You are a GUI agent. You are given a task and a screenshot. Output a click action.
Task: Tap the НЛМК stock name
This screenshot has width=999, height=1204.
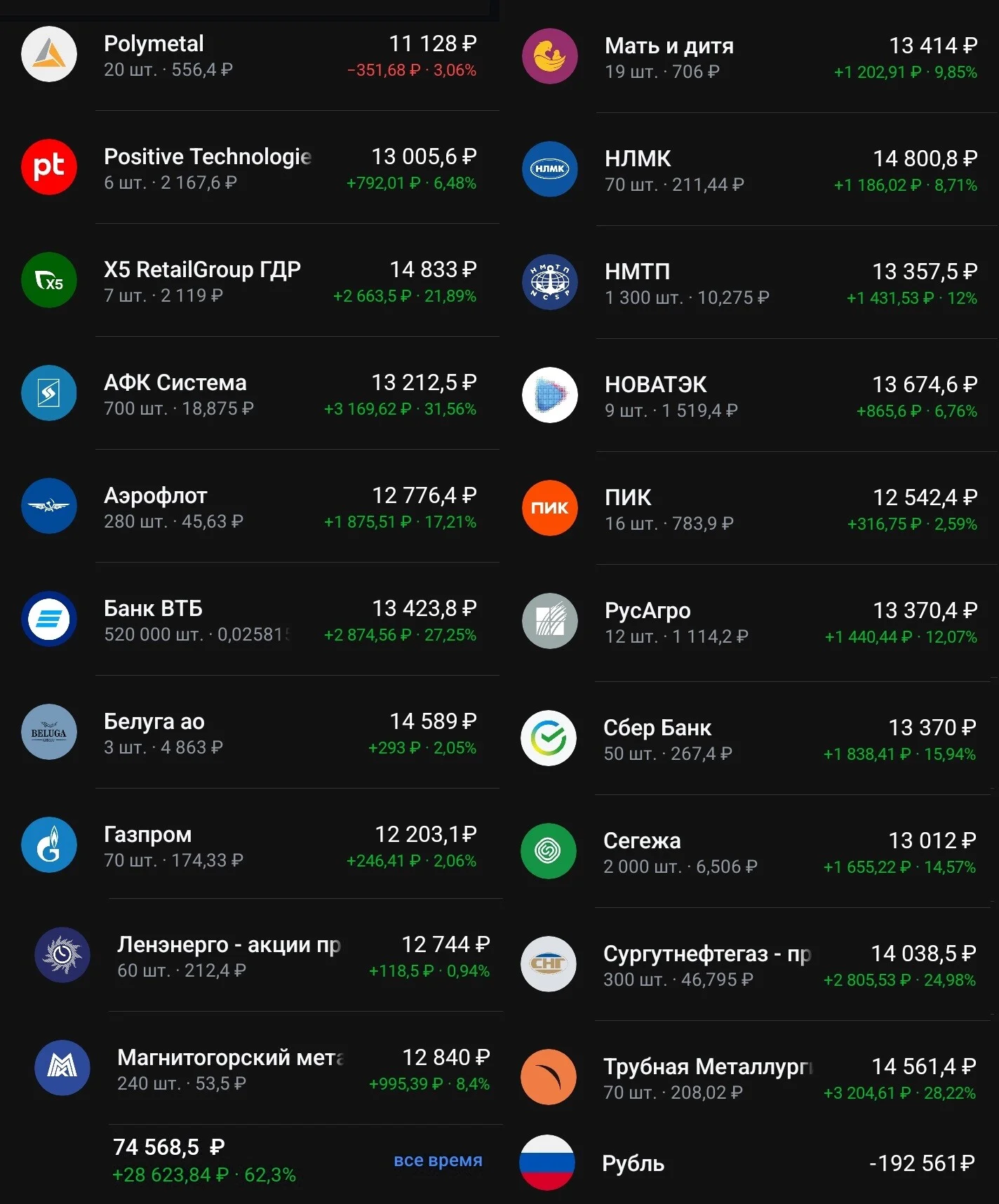click(638, 159)
